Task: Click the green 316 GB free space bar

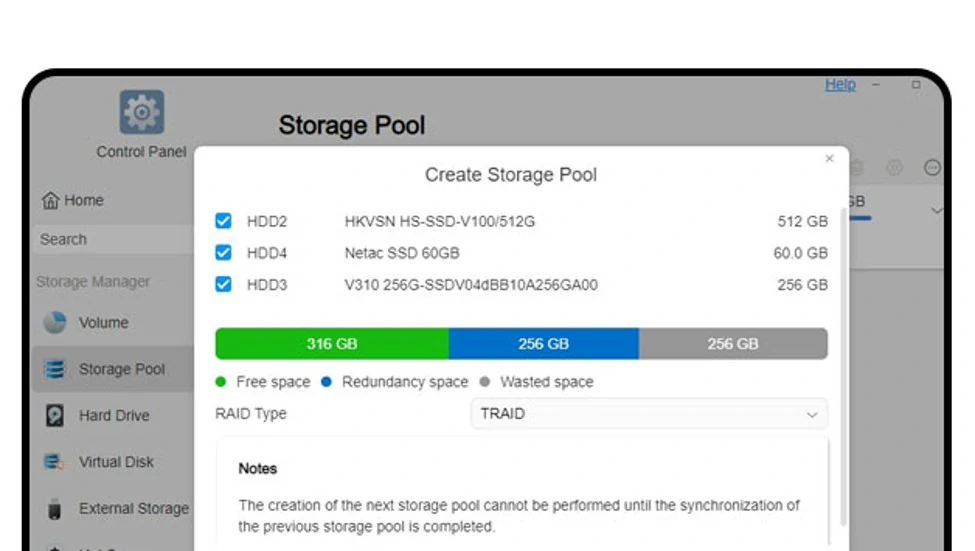Action: [x=332, y=344]
